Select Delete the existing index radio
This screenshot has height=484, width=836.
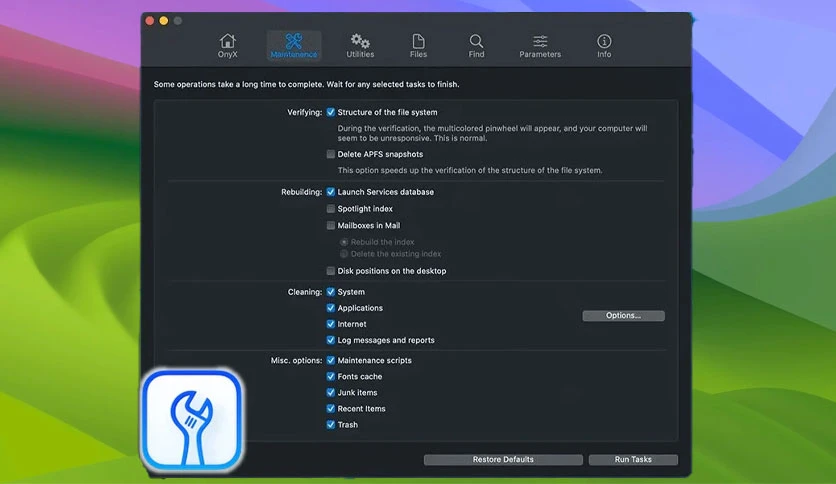tap(344, 254)
